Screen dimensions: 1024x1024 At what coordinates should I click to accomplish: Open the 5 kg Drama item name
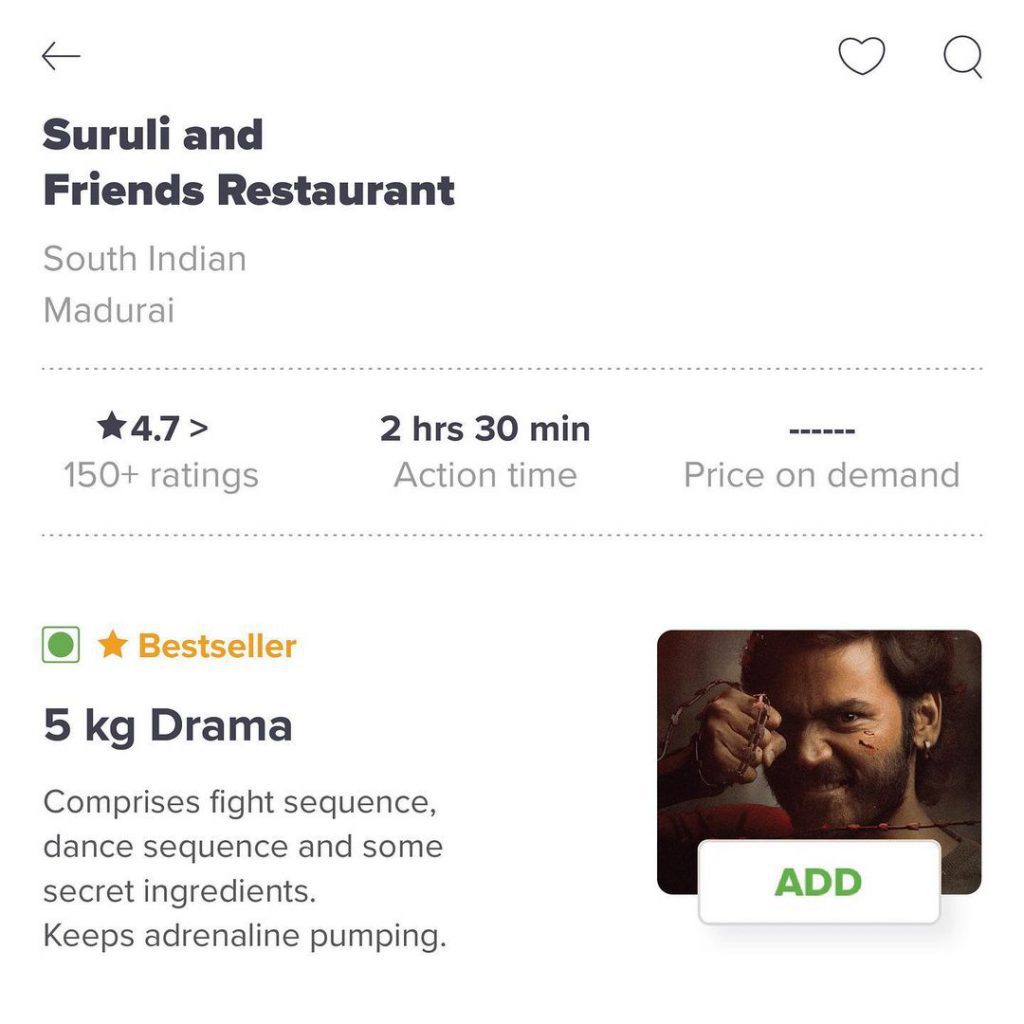[x=167, y=726]
